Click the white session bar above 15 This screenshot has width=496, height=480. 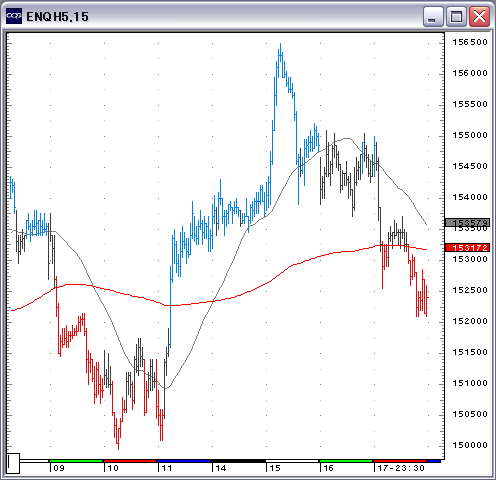[292, 461]
